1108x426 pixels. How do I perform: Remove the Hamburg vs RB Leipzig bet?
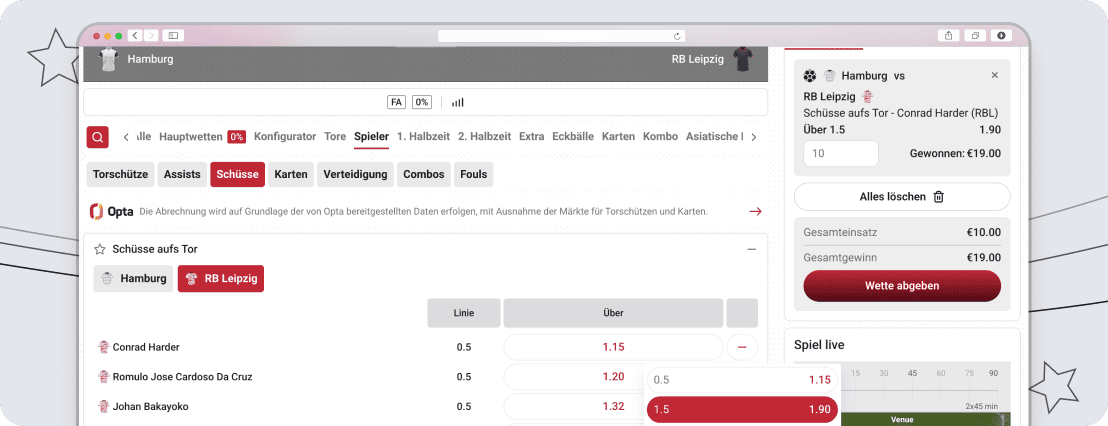(994, 75)
